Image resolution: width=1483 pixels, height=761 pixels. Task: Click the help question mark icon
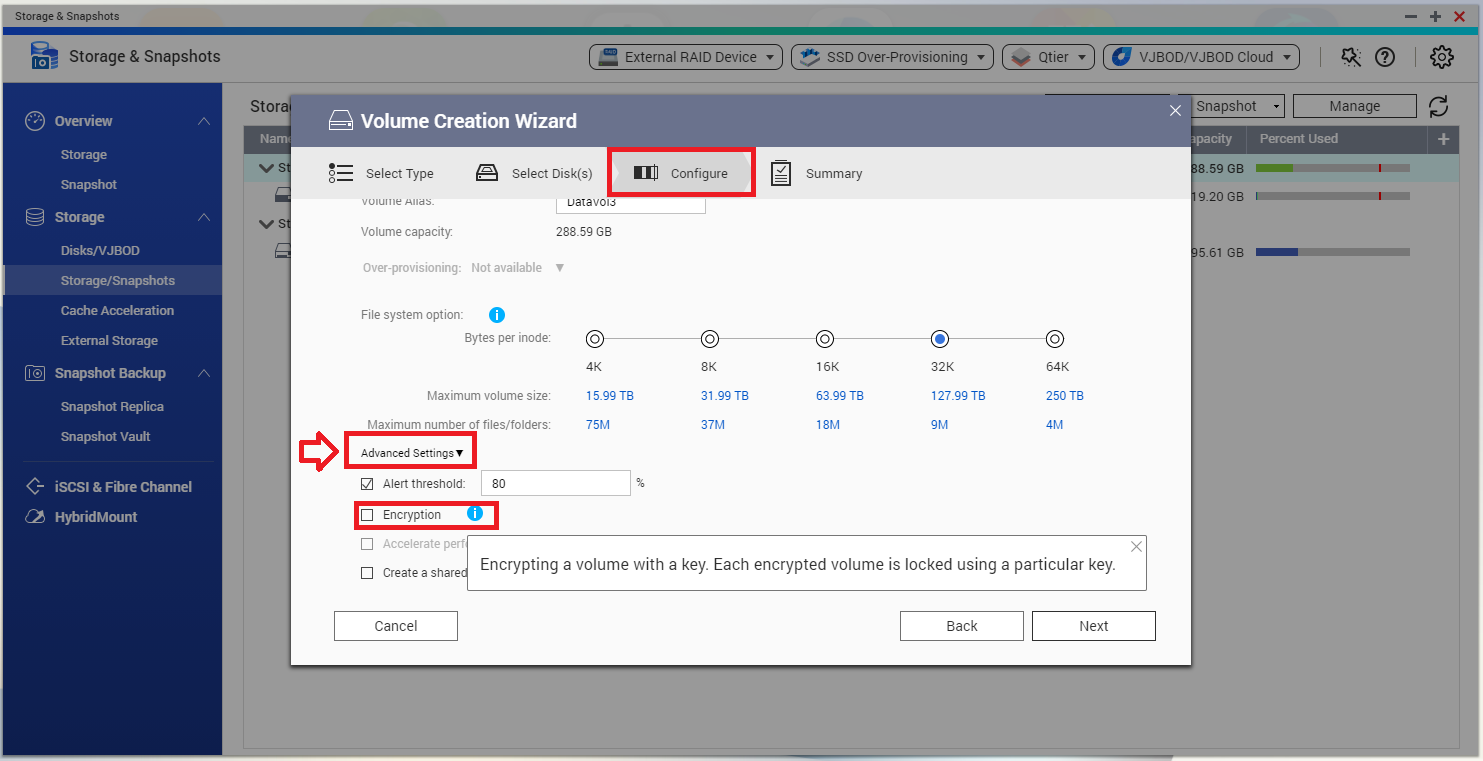[x=1385, y=57]
